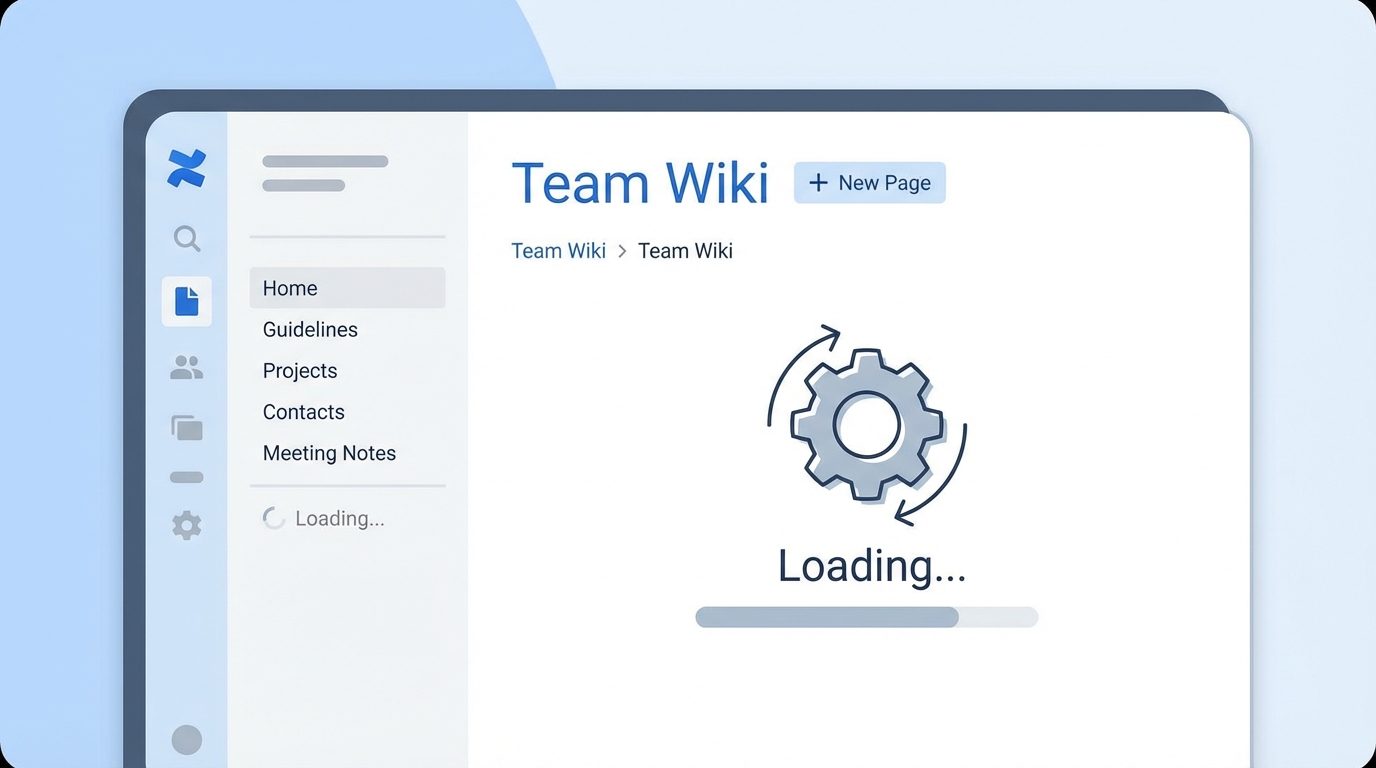Screen dimensions: 1376x768
Task: Open settings with the small gear icon
Action: click(x=186, y=525)
